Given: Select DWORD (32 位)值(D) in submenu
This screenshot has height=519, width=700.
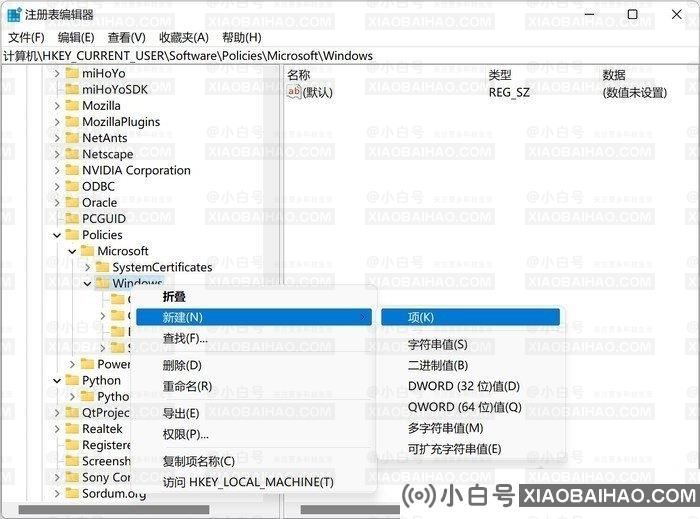Looking at the screenshot, I should [471, 386].
